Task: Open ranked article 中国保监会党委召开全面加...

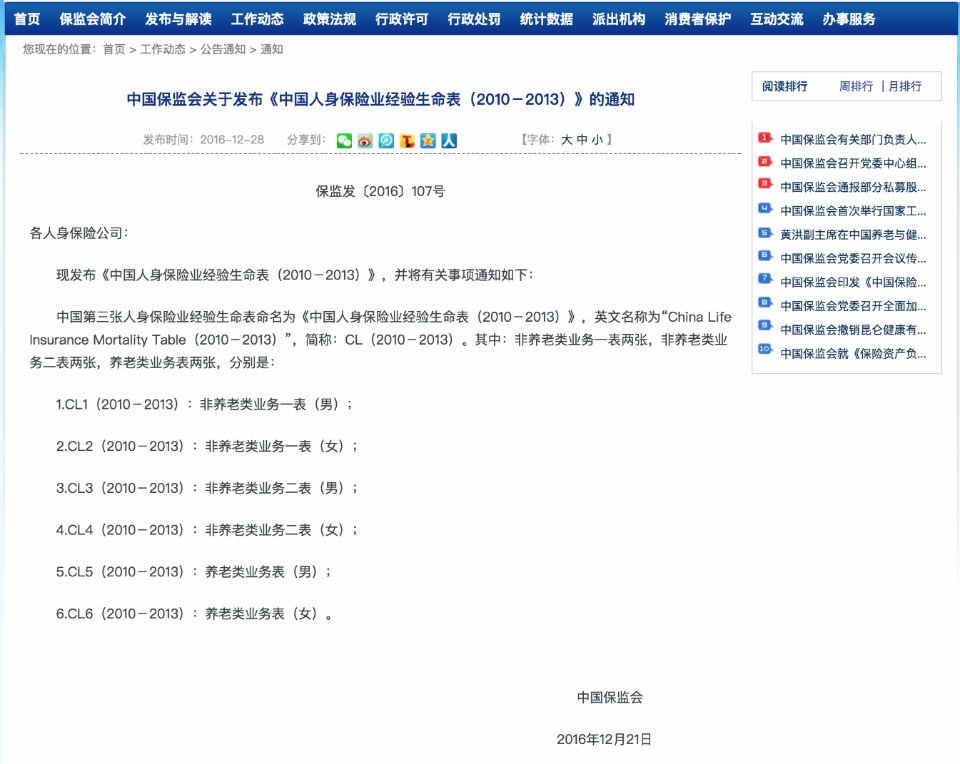Action: (x=853, y=306)
